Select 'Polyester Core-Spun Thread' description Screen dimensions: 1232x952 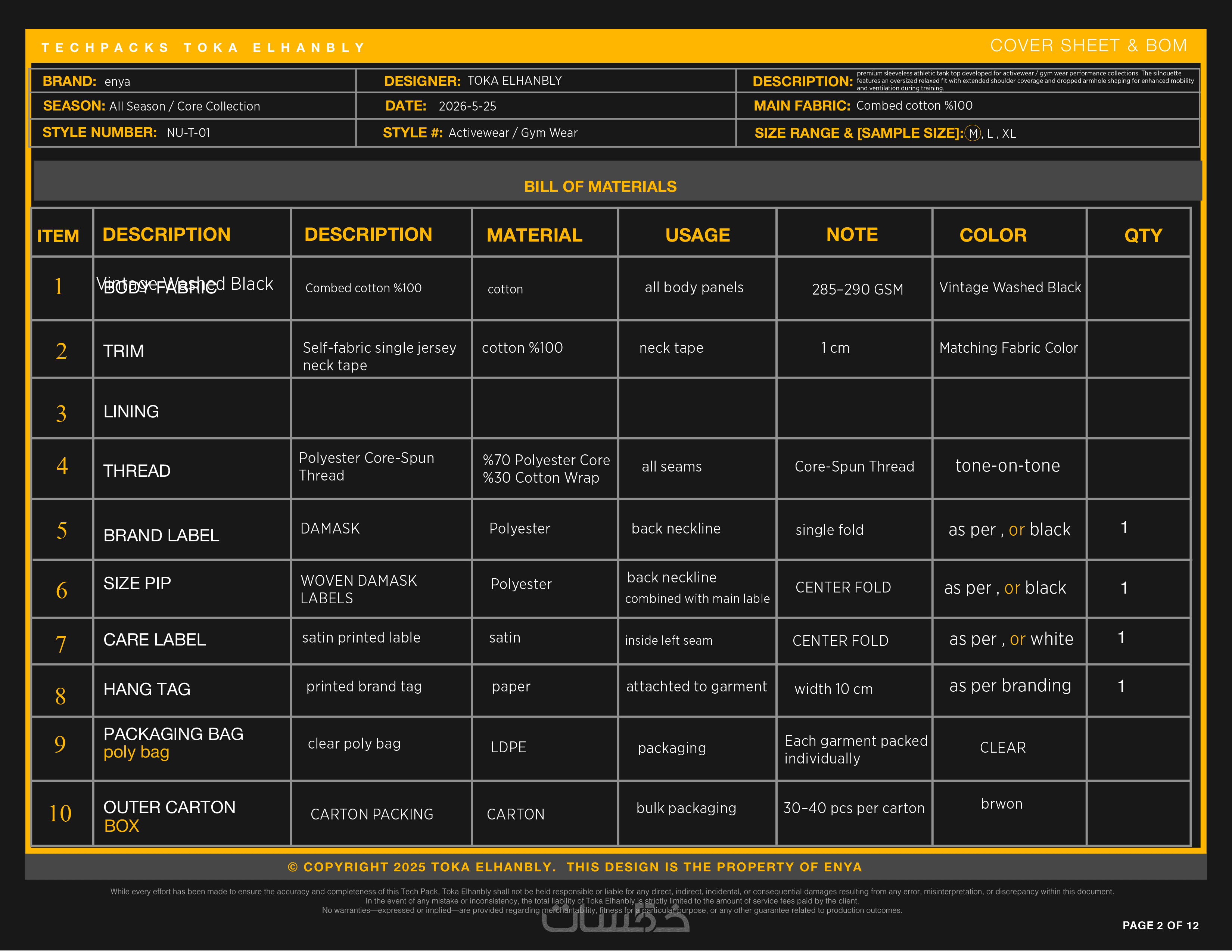point(366,466)
